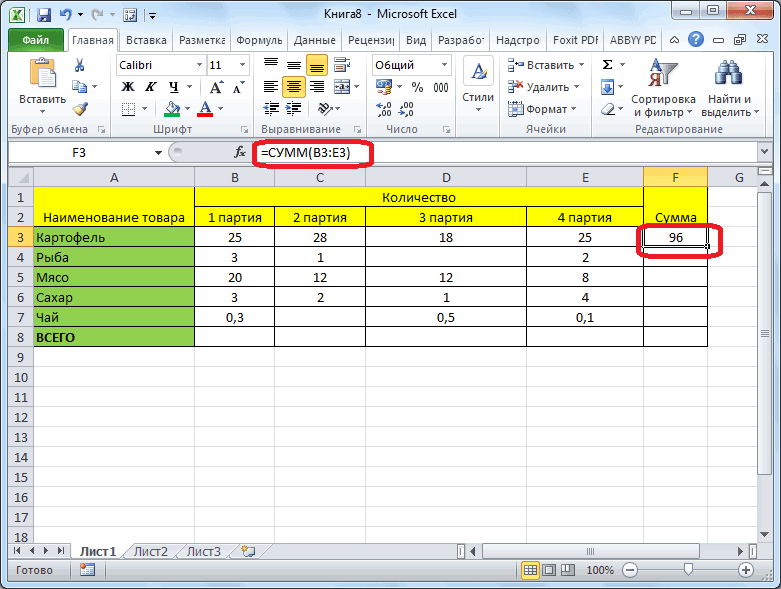Select the cell containing Картофель
This screenshot has height=589, width=781.
click(114, 237)
